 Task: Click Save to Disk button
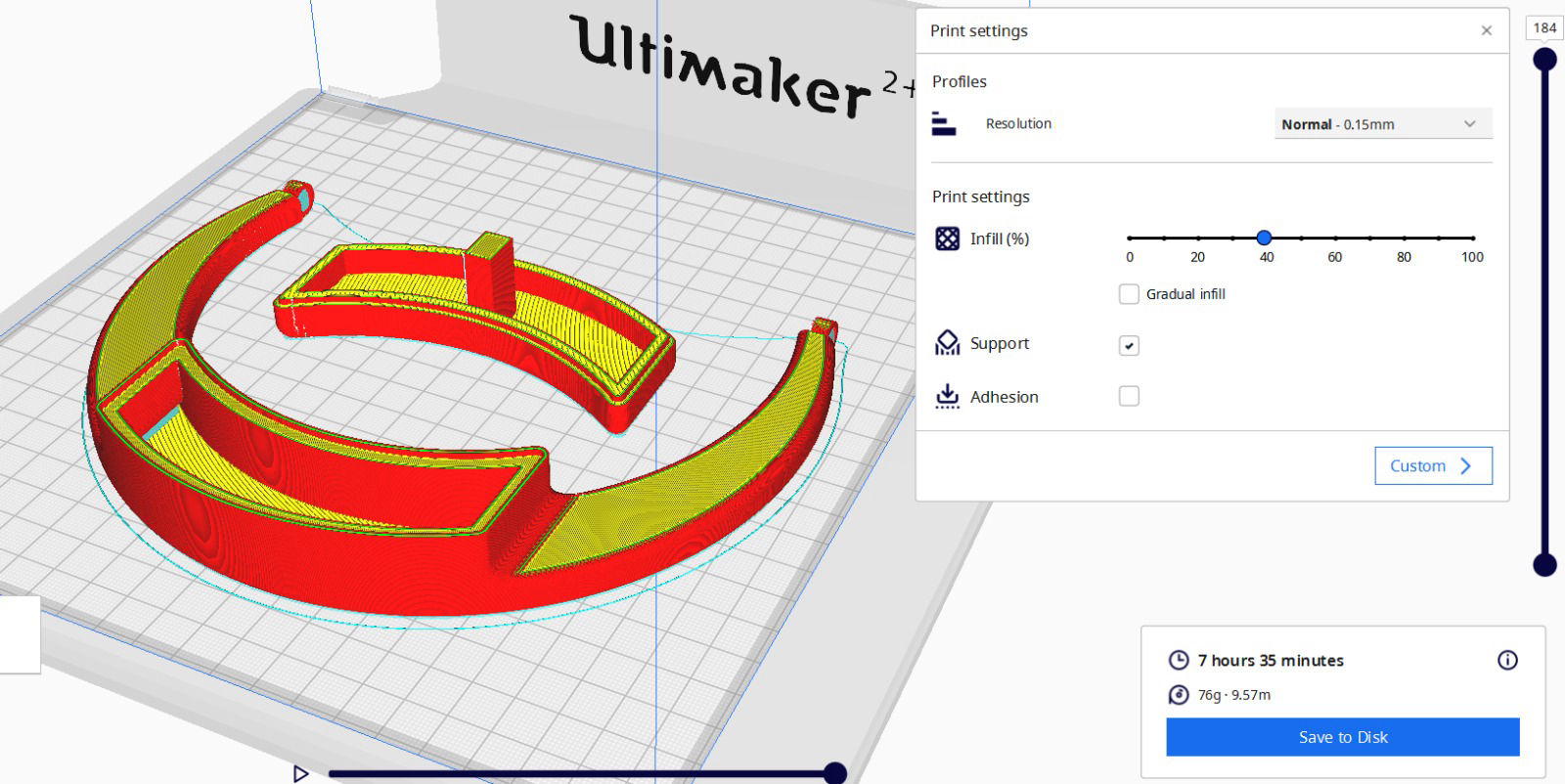coord(1343,737)
